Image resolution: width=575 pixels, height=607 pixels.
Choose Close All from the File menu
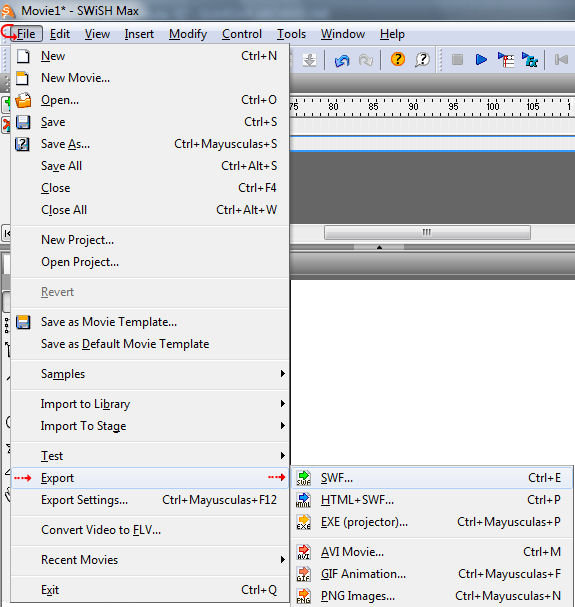point(149,210)
